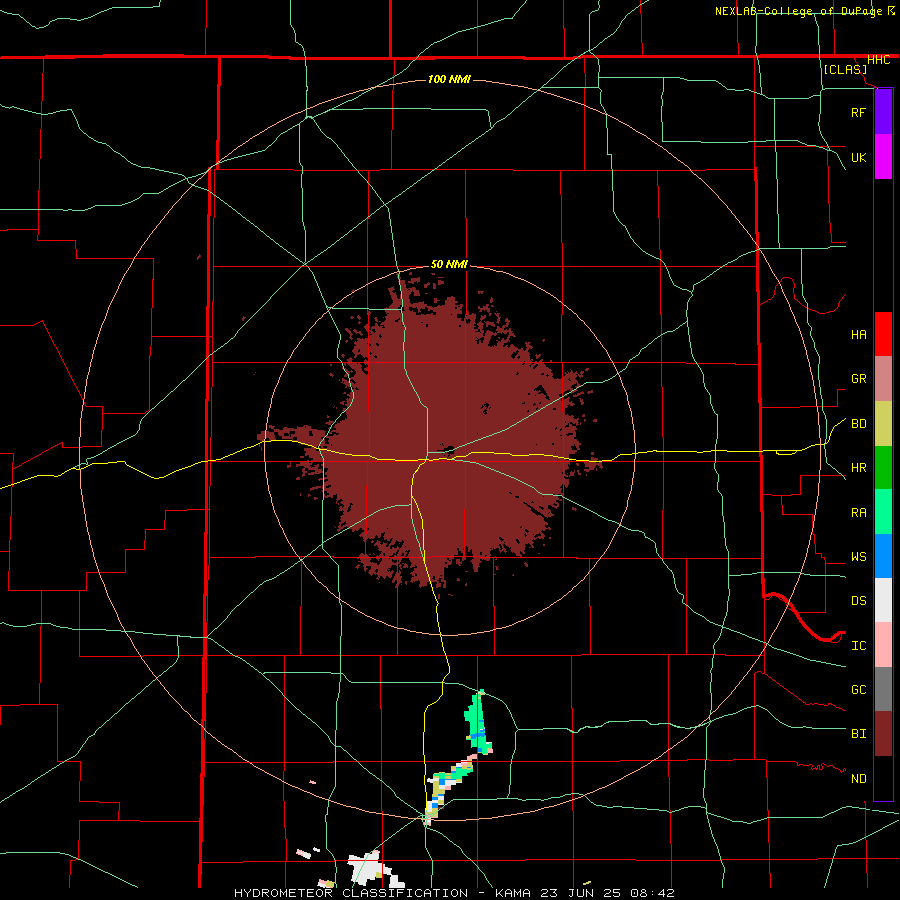The height and width of the screenshot is (900, 900).
Task: Click the GR legend label
Action: 858,379
